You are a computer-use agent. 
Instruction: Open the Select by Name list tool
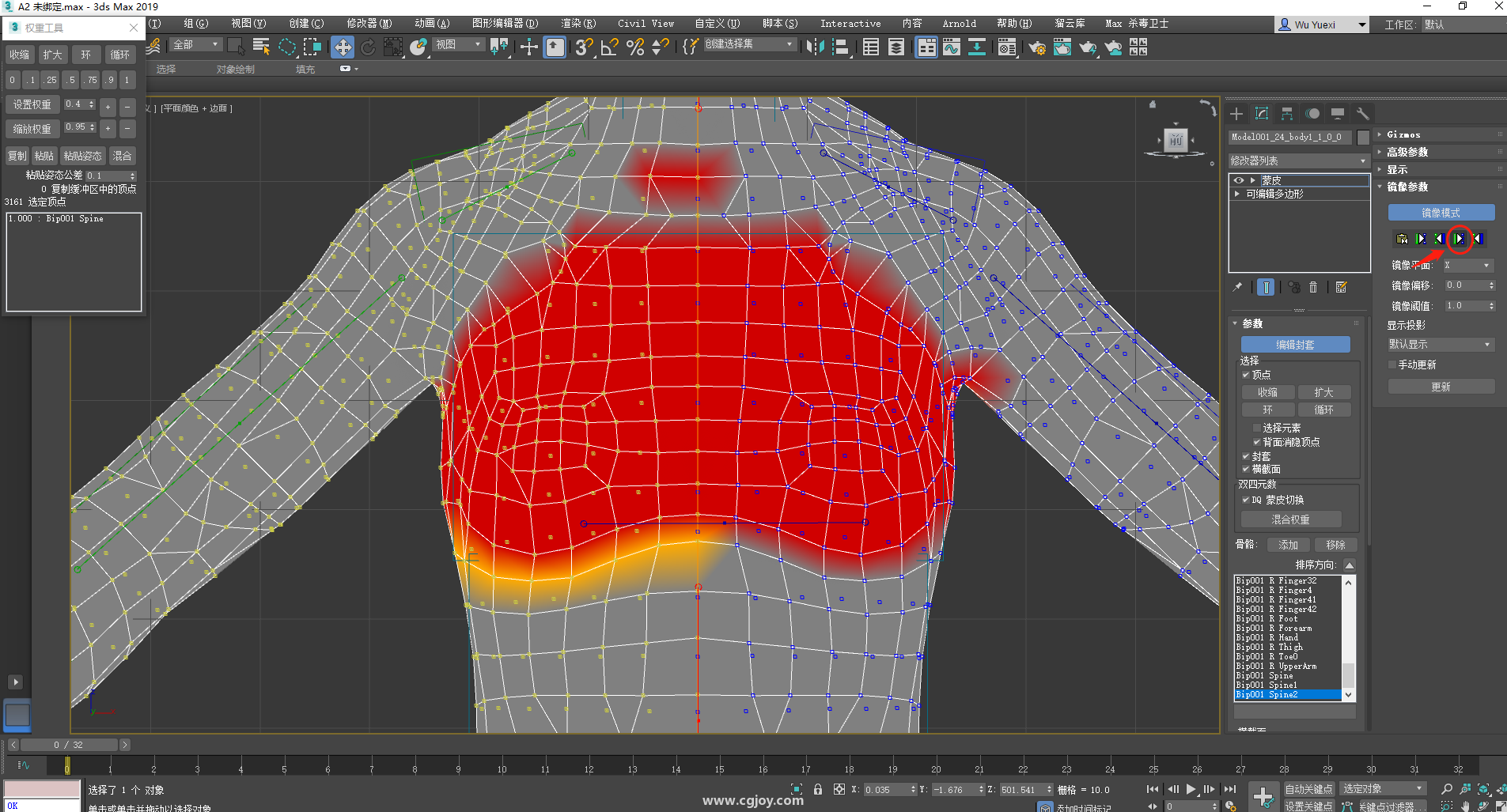[261, 47]
